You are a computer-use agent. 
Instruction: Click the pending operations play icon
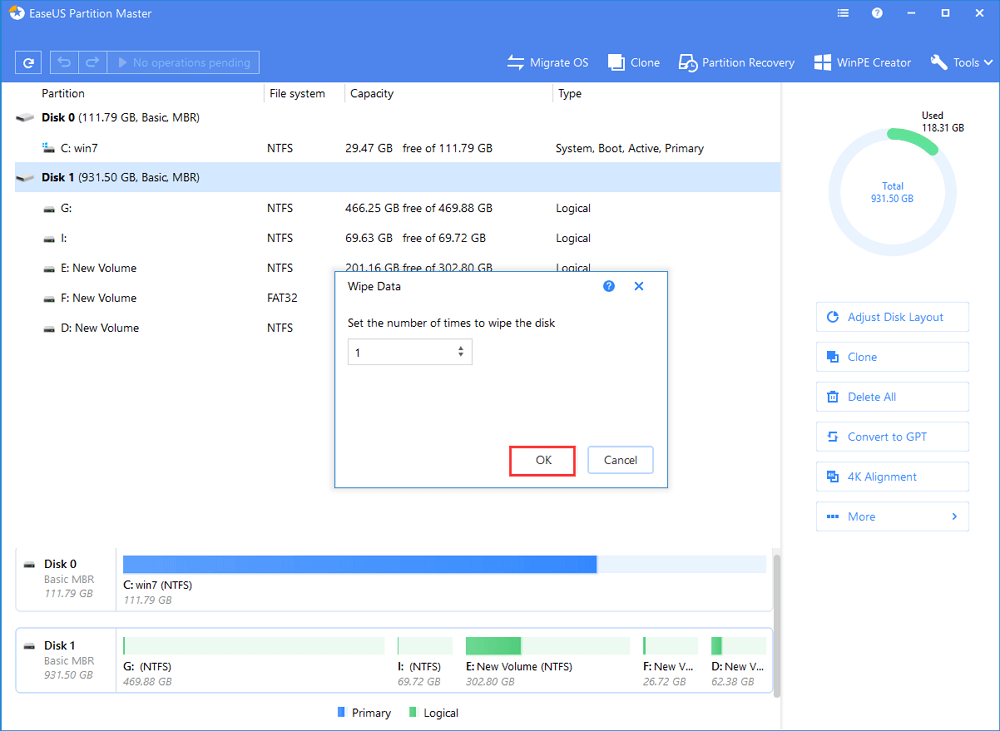tap(125, 62)
